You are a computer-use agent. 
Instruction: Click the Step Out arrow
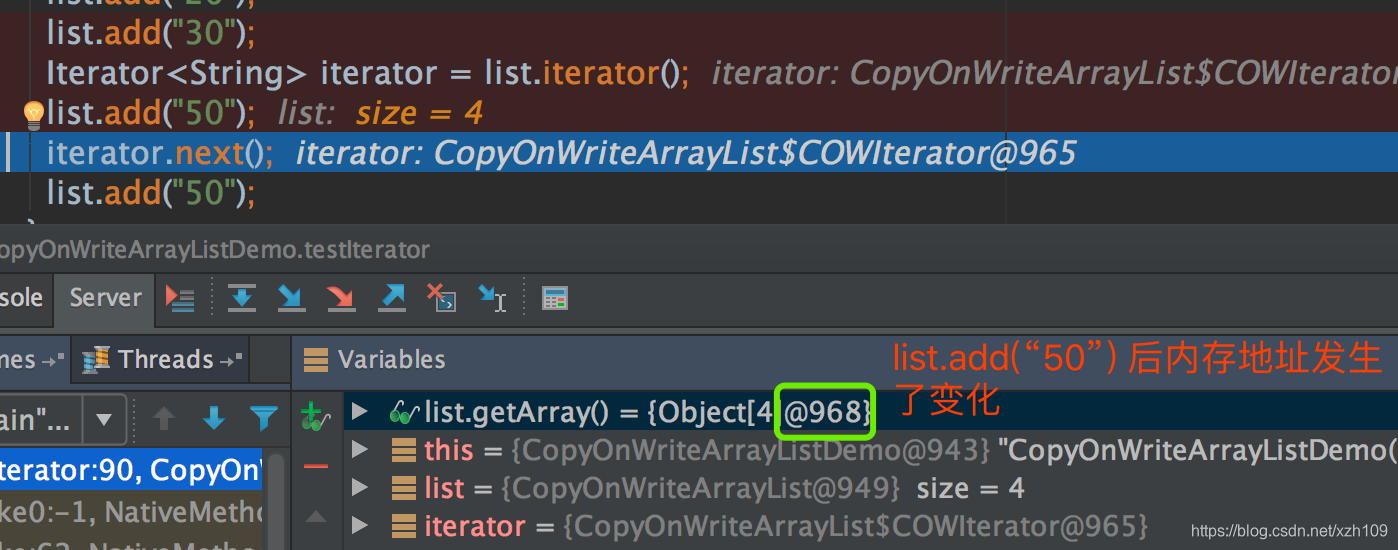tap(391, 297)
